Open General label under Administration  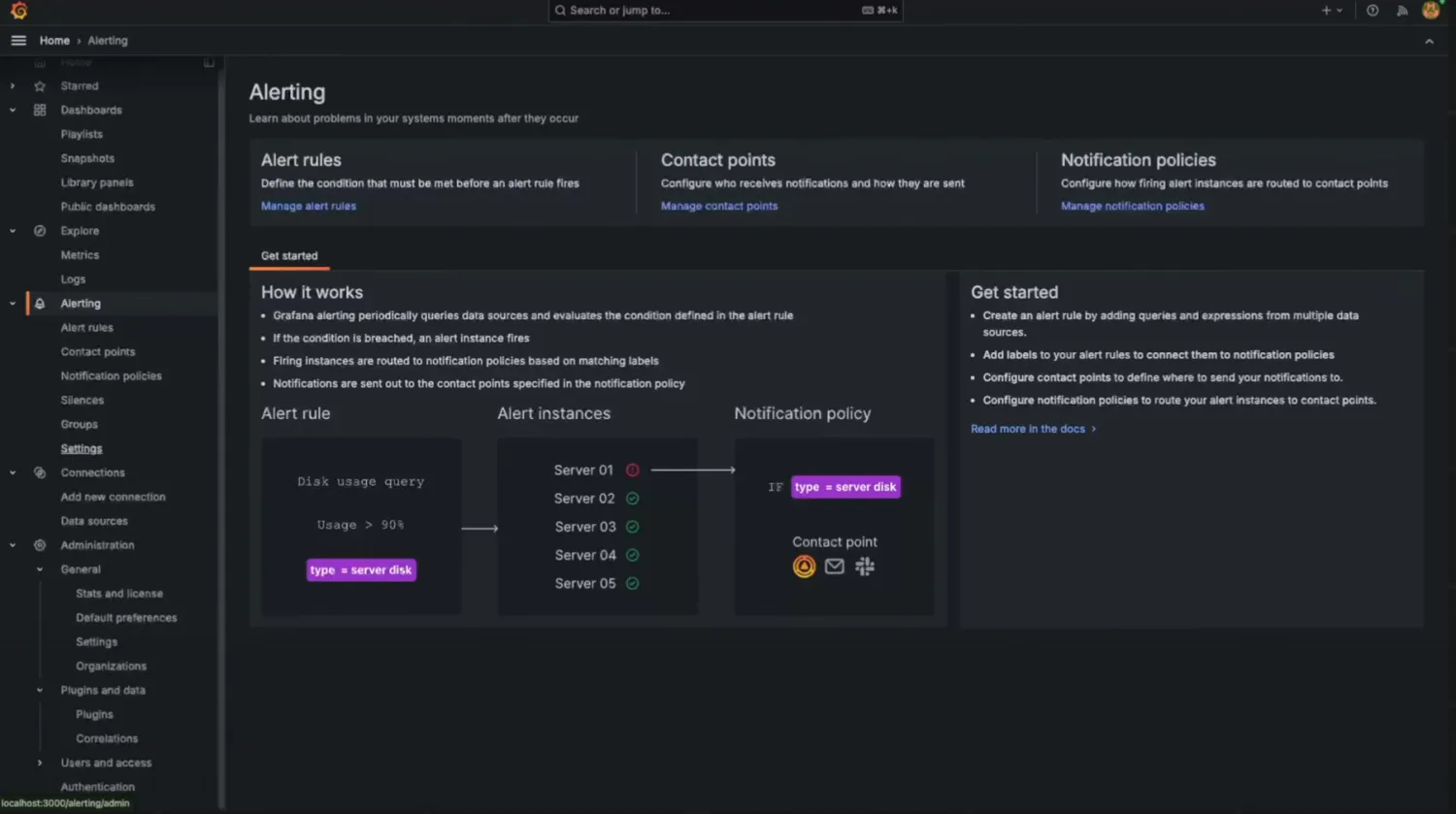81,570
